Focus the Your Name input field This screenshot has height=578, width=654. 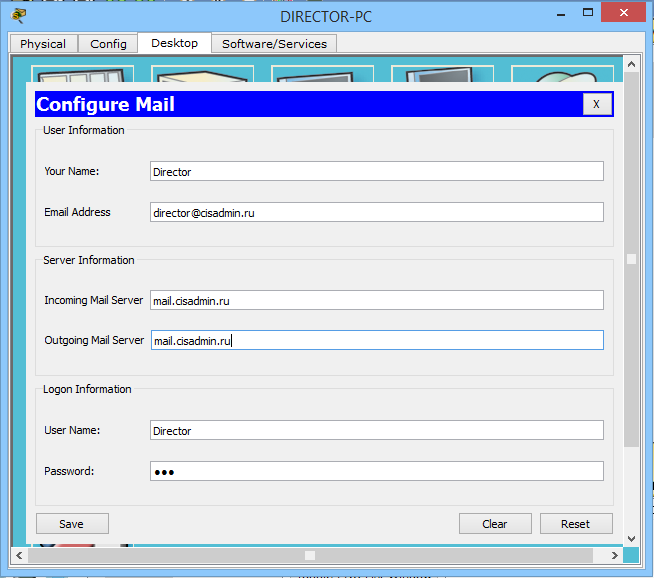(x=377, y=171)
